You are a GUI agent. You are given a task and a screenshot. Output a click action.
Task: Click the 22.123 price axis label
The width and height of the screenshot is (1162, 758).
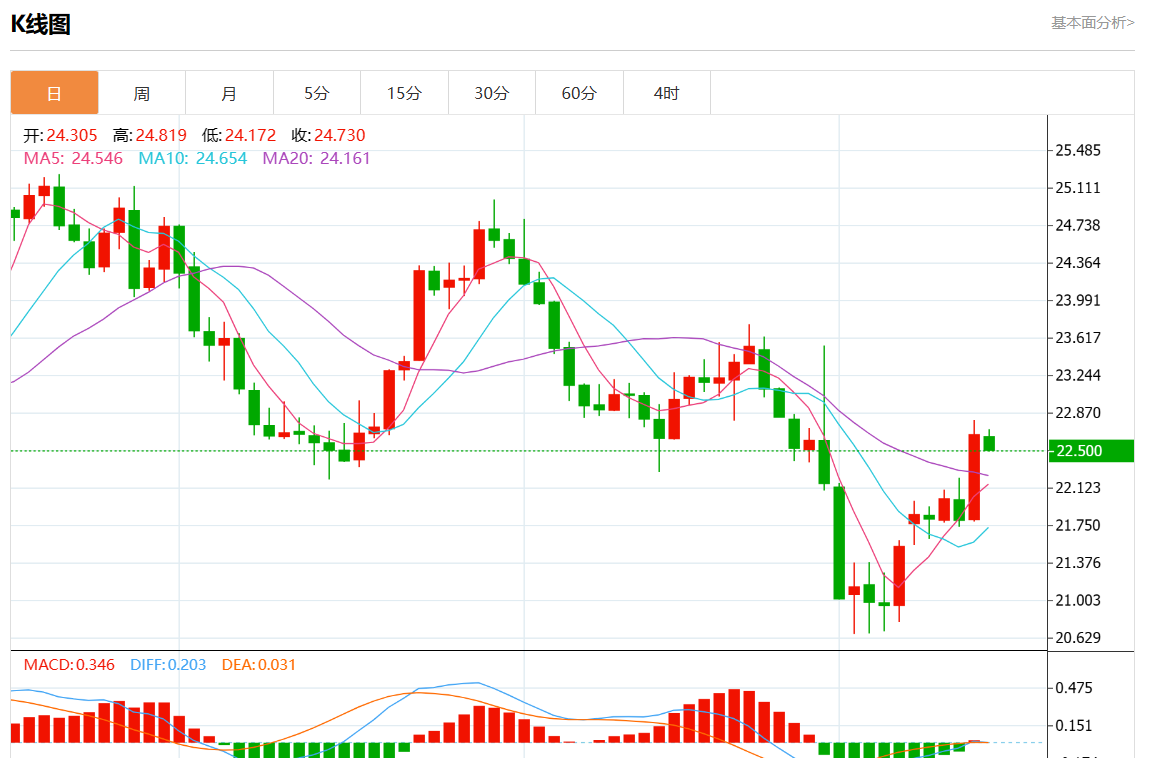pyautogui.click(x=1078, y=488)
